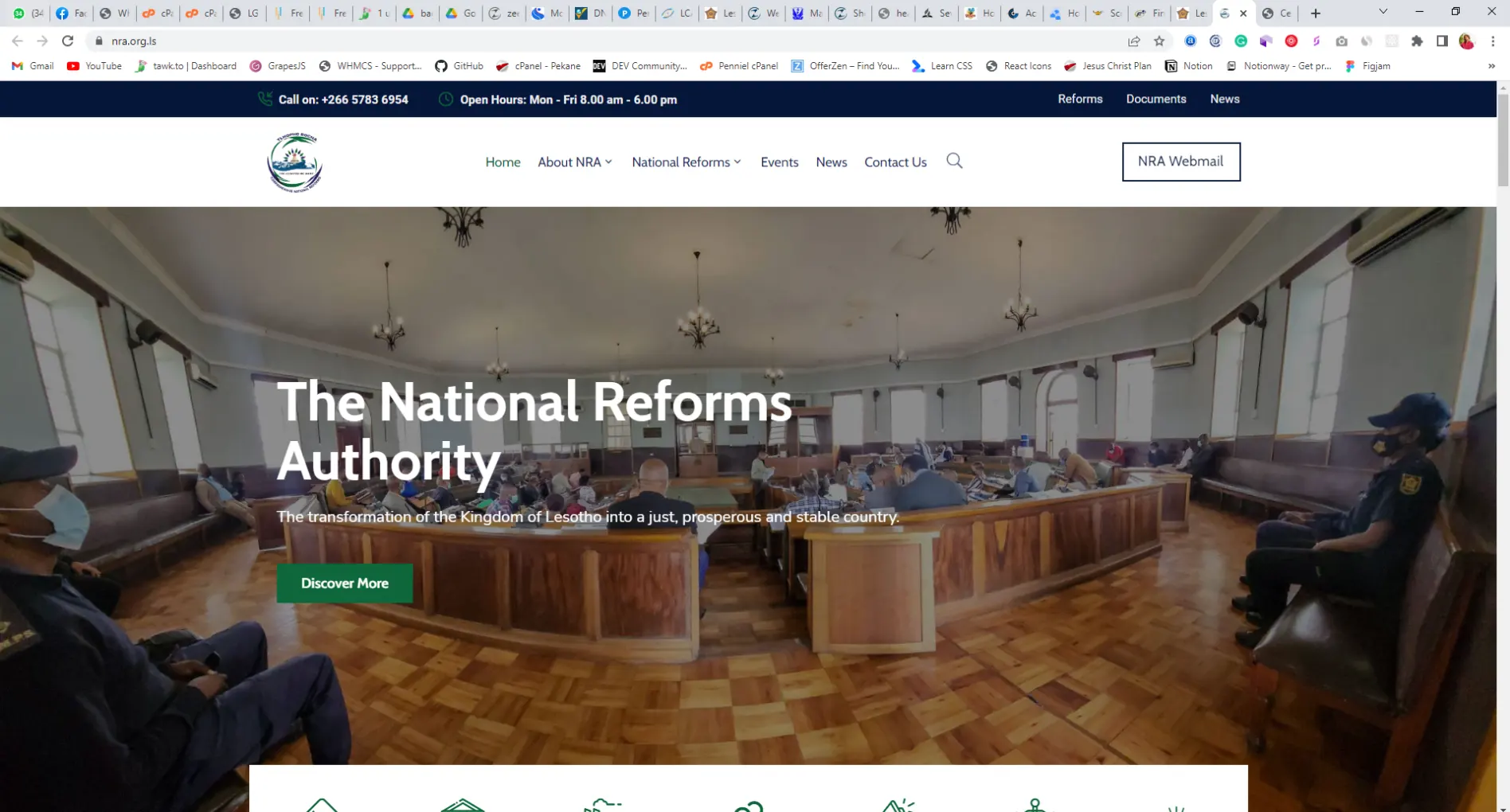This screenshot has height=812, width=1510.
Task: Open Contact Us in the main menu
Action: point(895,162)
